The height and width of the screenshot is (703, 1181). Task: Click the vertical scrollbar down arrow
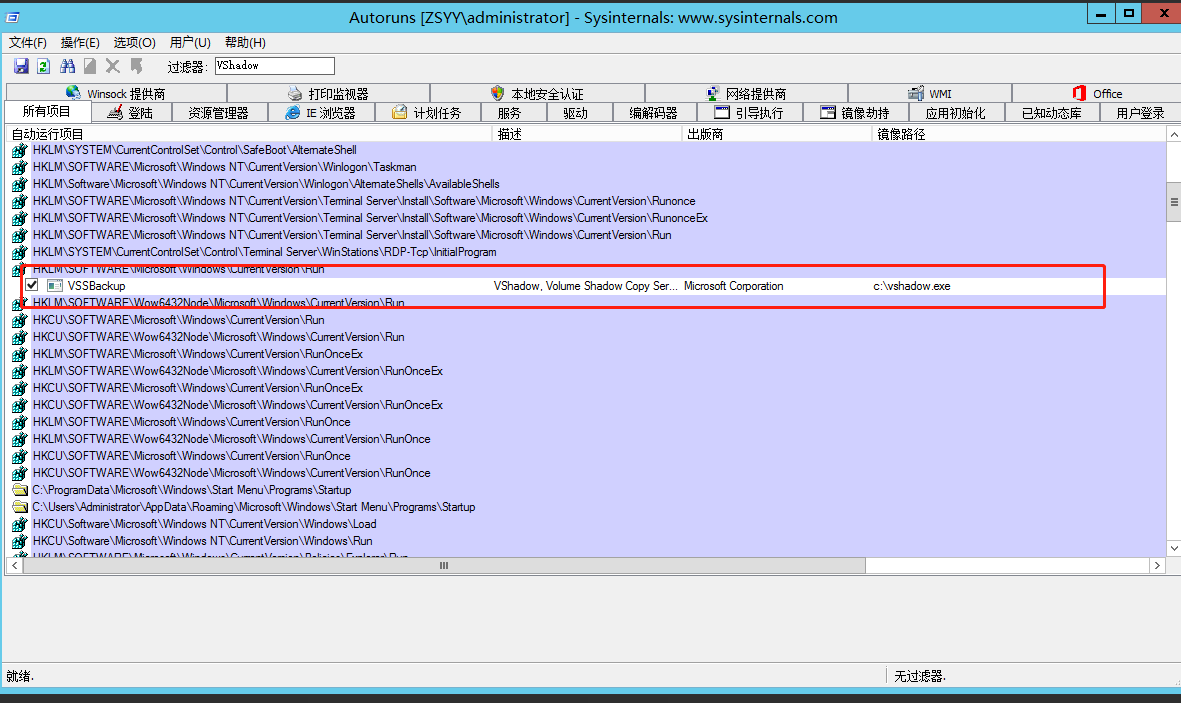[1173, 547]
